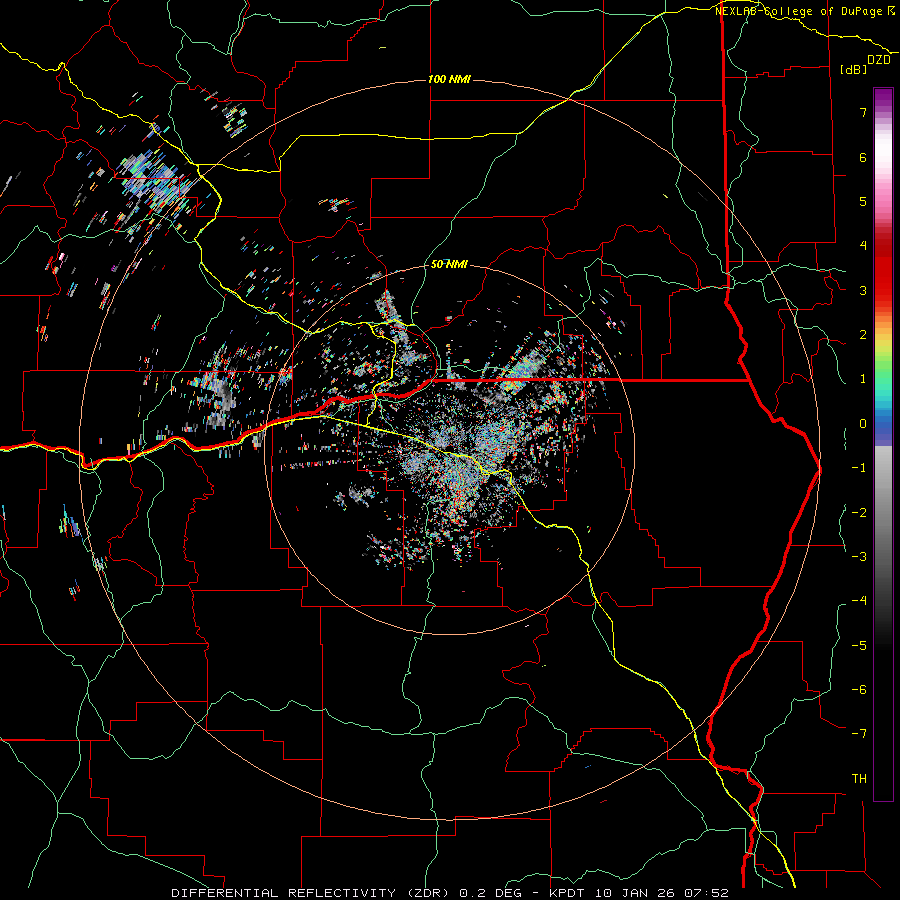Select the 5 dB scale value
Image resolution: width=900 pixels, height=900 pixels.
[863, 201]
